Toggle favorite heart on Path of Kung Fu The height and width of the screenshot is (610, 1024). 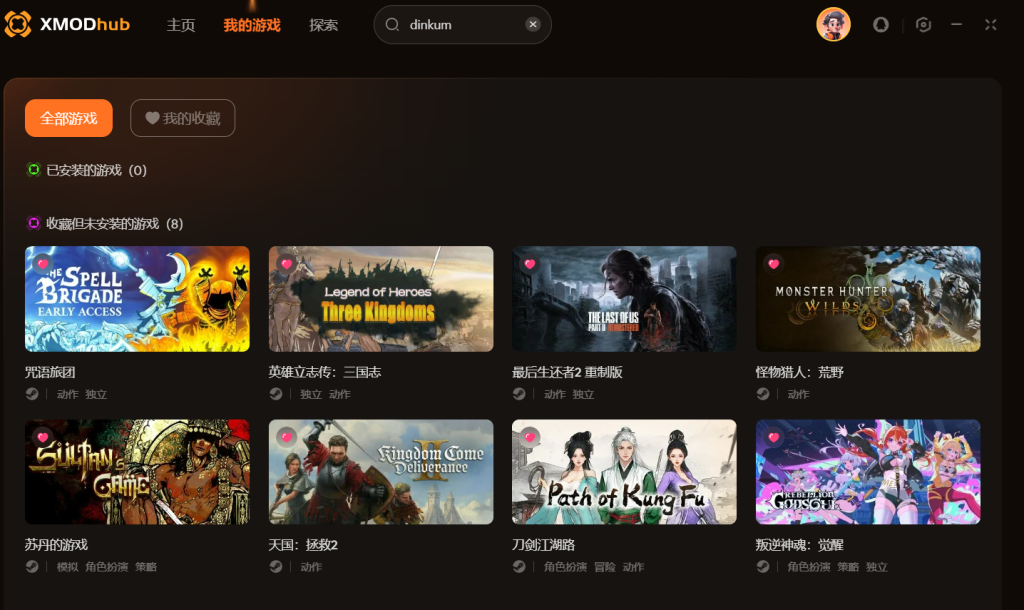(530, 437)
